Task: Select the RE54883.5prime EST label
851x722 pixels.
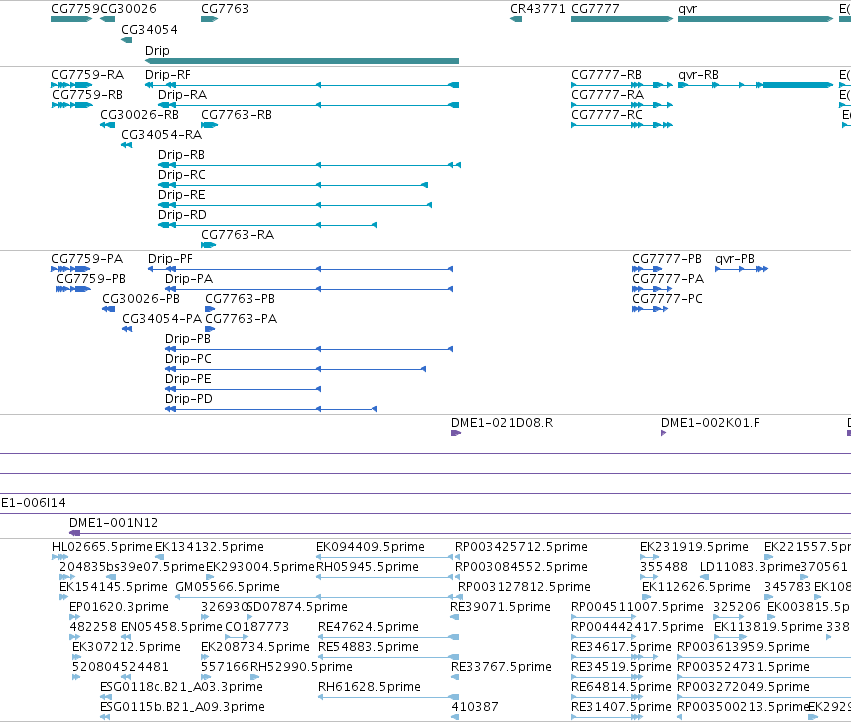Action: click(x=369, y=647)
